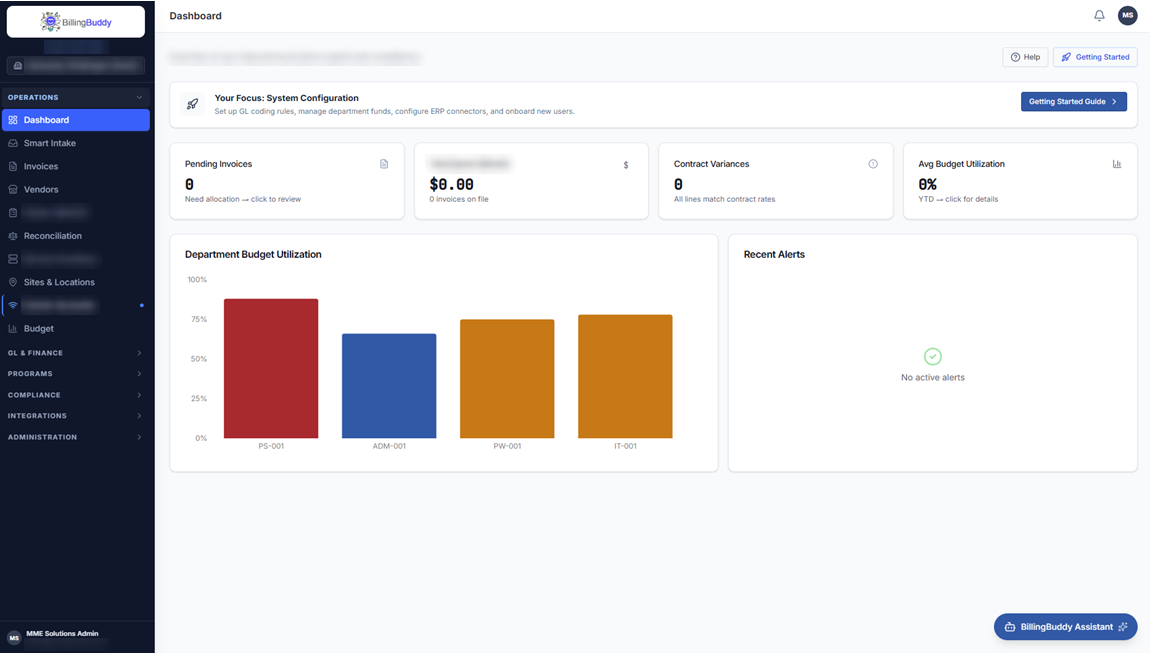1151x653 pixels.
Task: Collapse the Operations section
Action: click(75, 98)
